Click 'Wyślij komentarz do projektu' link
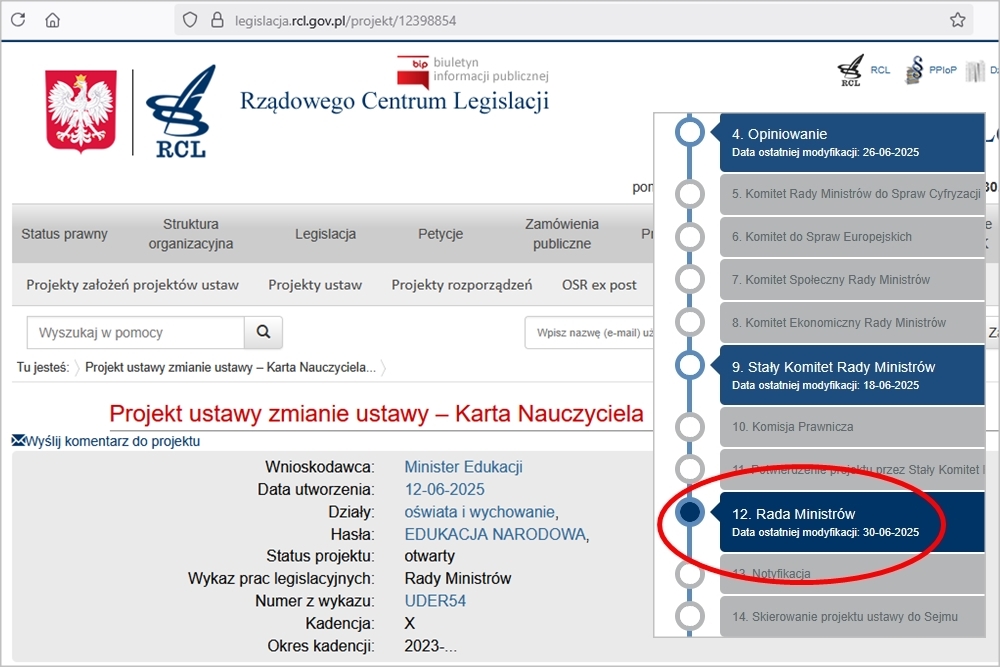 112,441
